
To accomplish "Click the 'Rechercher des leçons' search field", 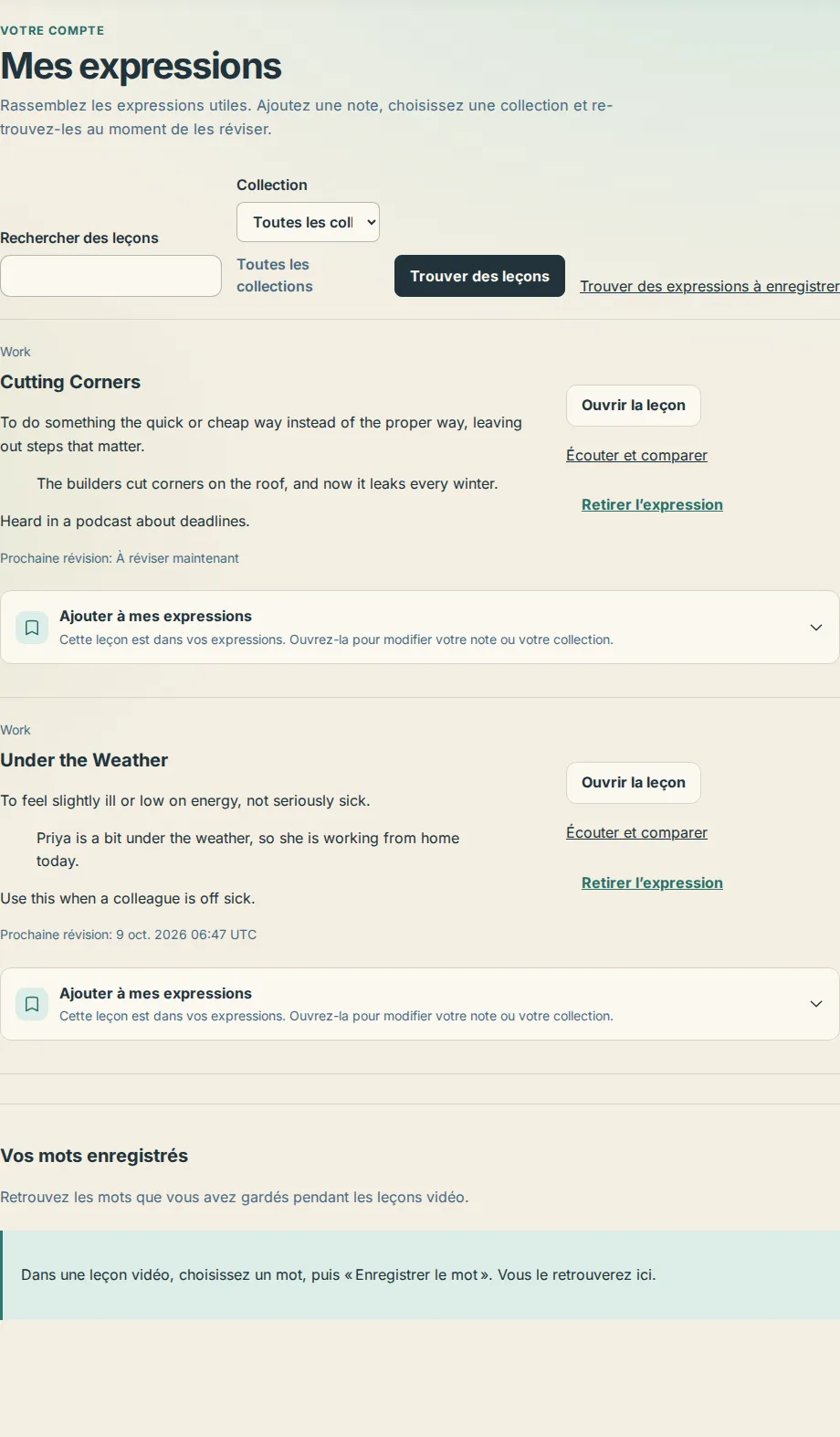I will [110, 276].
